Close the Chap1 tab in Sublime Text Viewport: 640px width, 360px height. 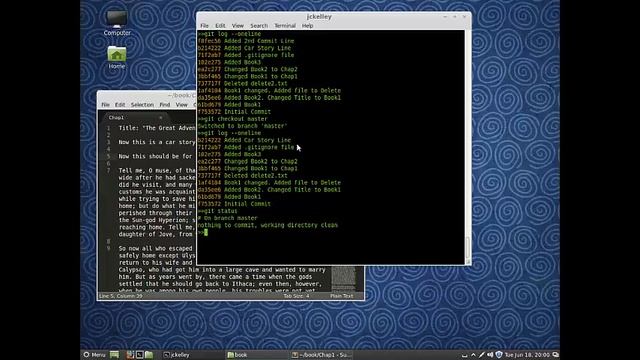(x=160, y=118)
